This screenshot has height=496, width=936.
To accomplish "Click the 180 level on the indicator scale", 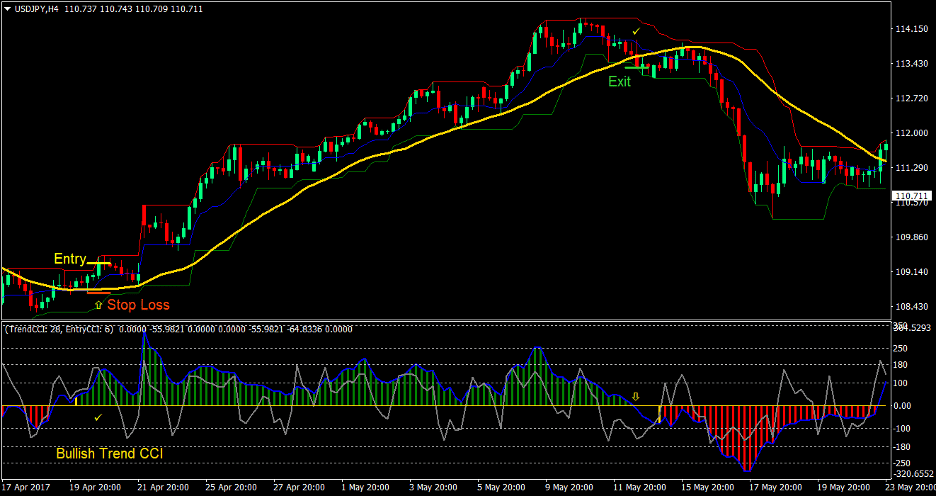I will coord(901,365).
